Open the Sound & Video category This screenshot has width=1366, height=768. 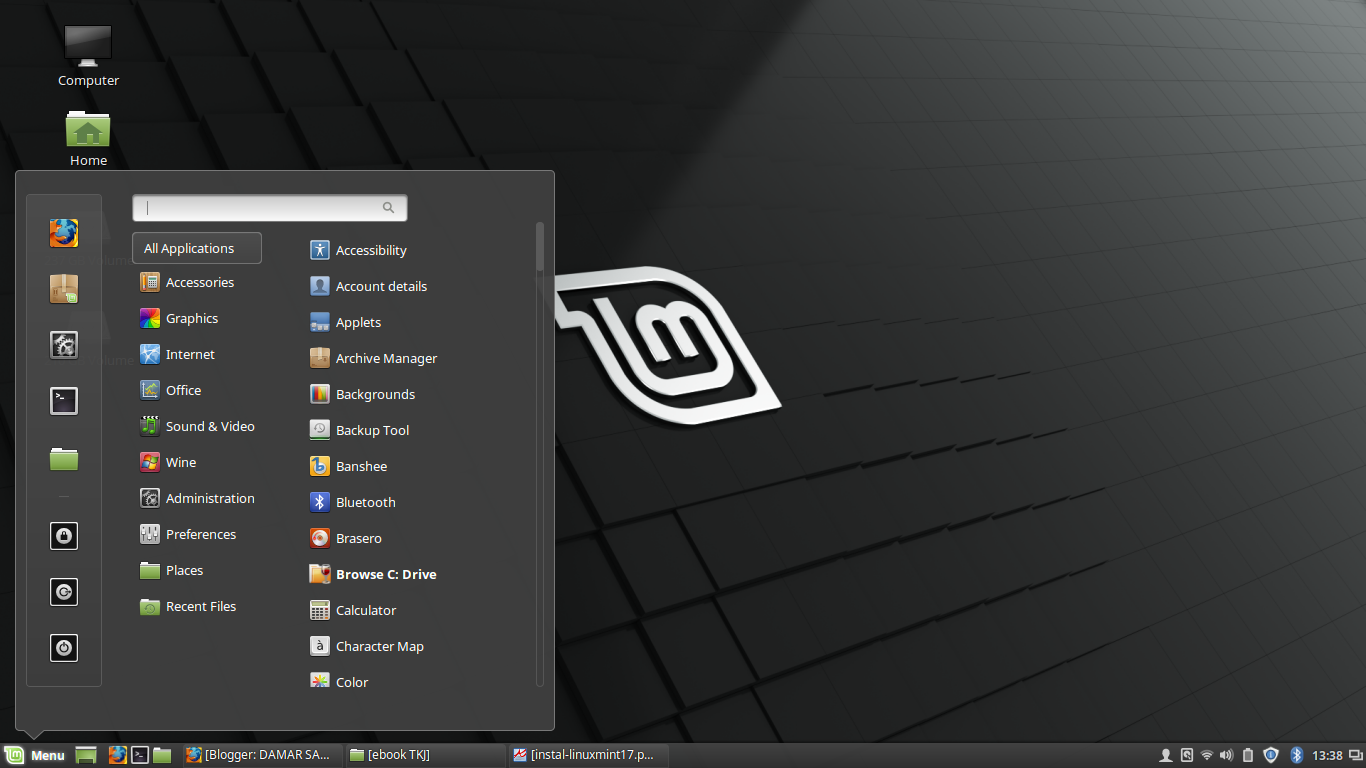(197, 427)
